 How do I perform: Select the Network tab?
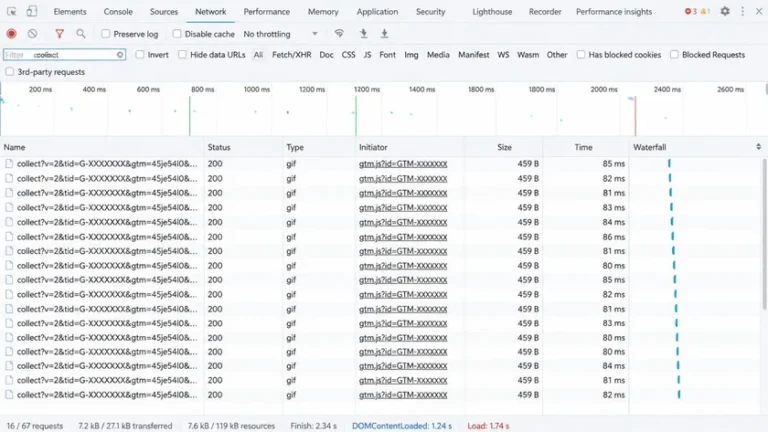coord(211,11)
